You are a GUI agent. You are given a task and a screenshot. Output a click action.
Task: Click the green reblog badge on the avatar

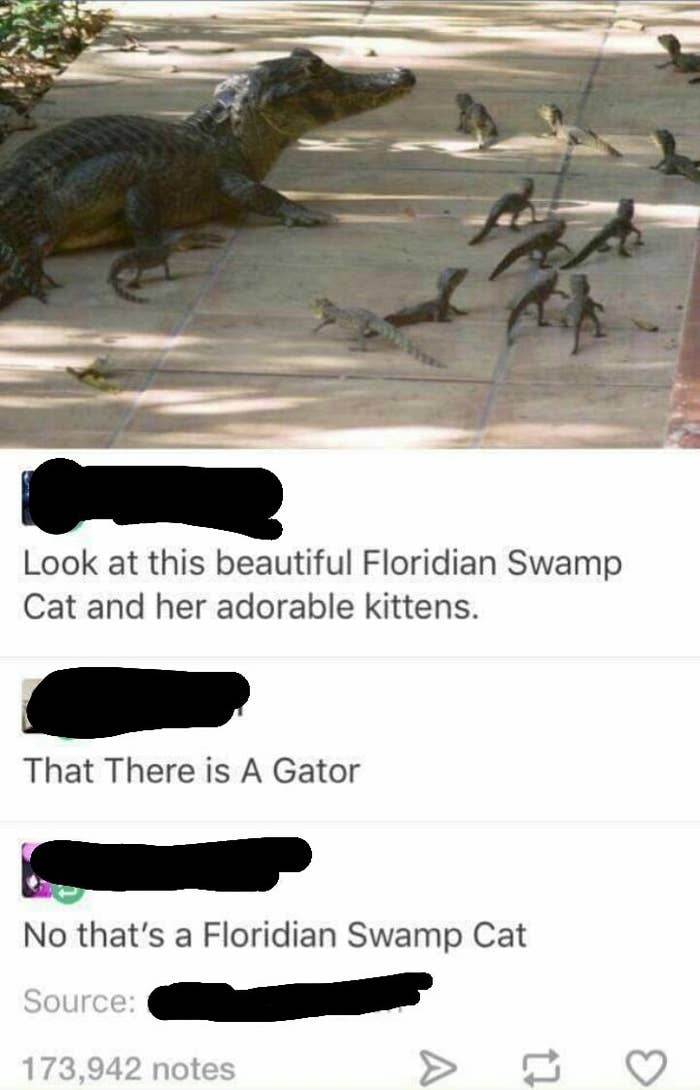pos(68,893)
